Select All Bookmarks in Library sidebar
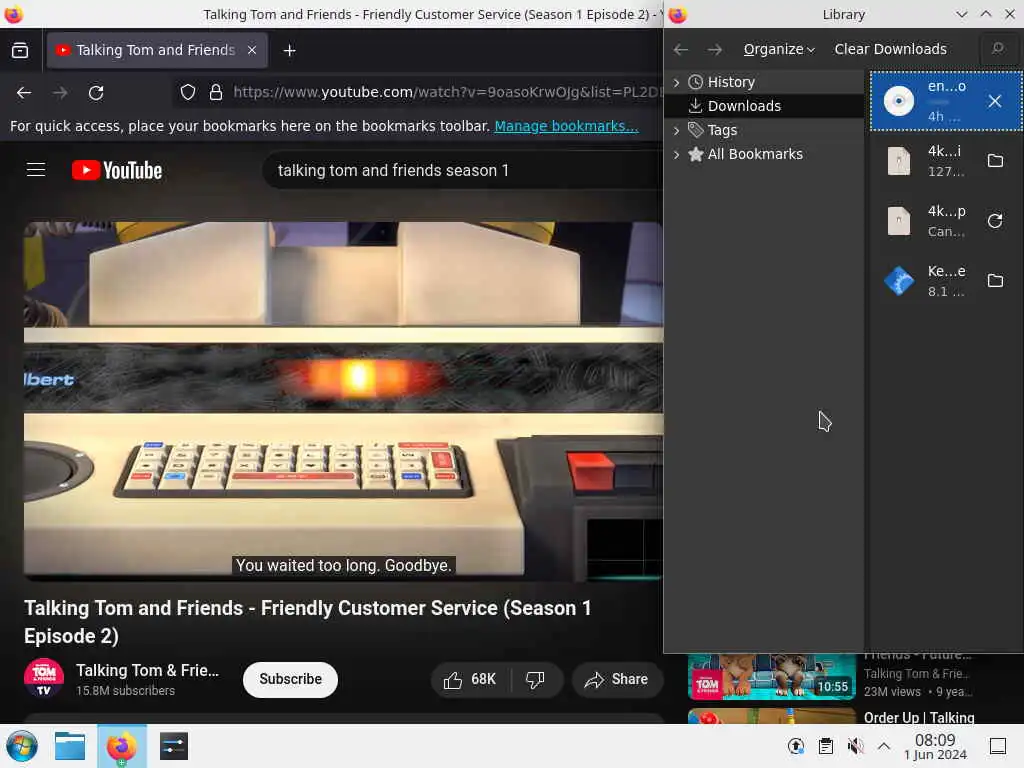The height and width of the screenshot is (768, 1024). tap(755, 155)
